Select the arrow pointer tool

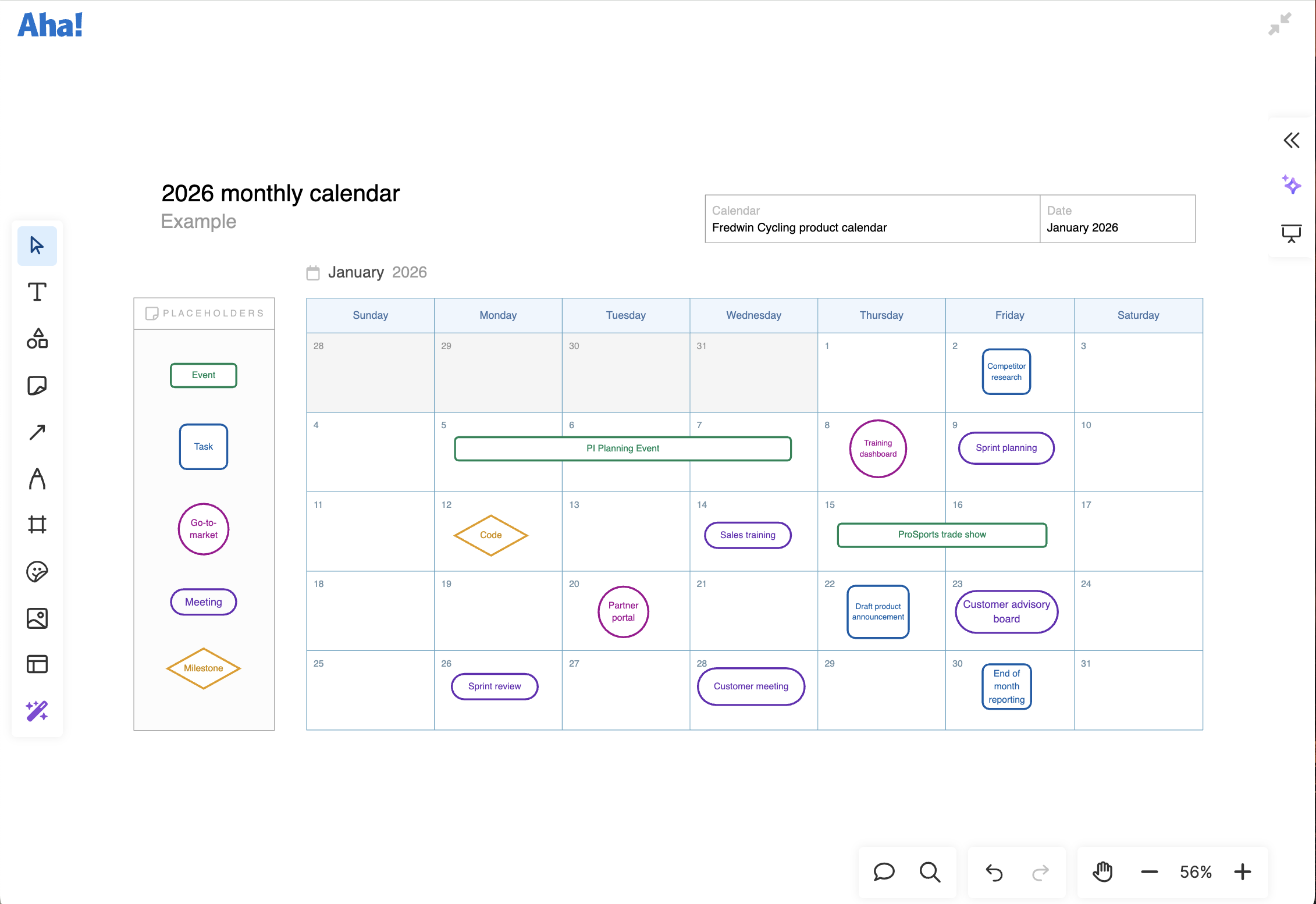click(37, 245)
